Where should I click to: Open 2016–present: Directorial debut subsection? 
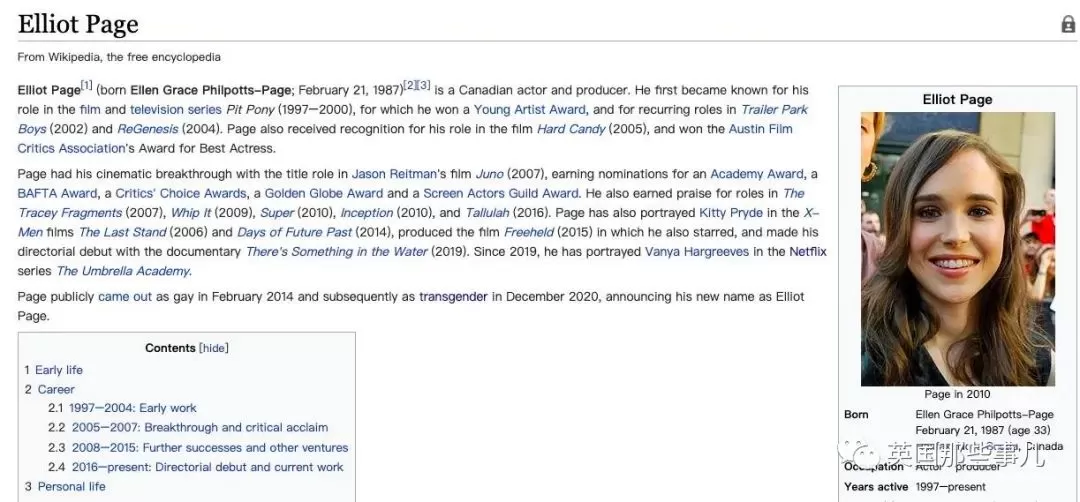pos(207,467)
